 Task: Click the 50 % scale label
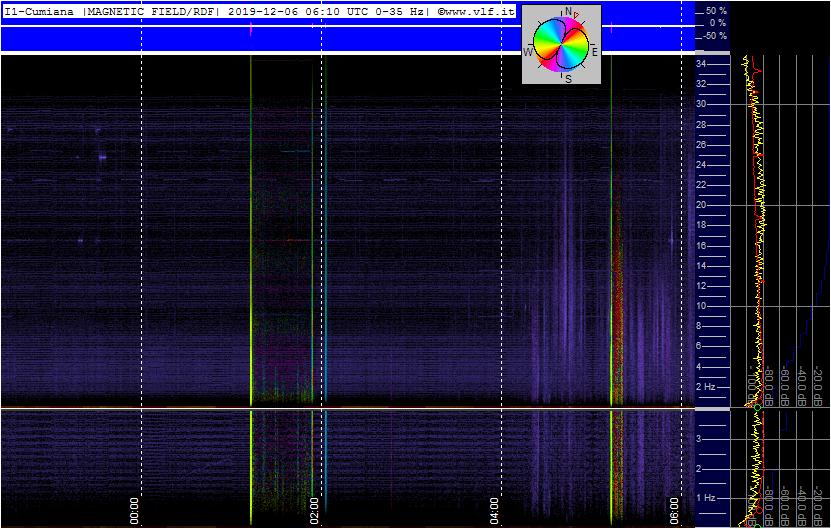tap(717, 11)
